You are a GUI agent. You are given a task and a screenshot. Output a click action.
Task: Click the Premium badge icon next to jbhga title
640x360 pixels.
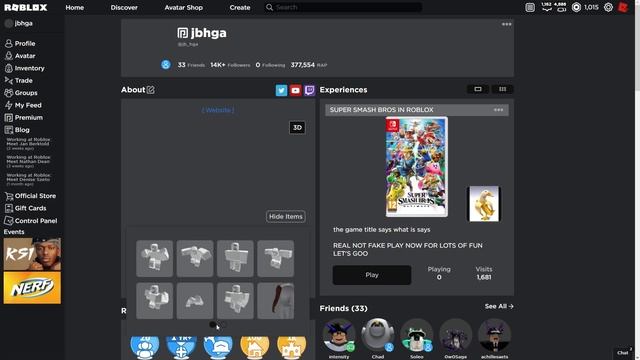click(182, 33)
